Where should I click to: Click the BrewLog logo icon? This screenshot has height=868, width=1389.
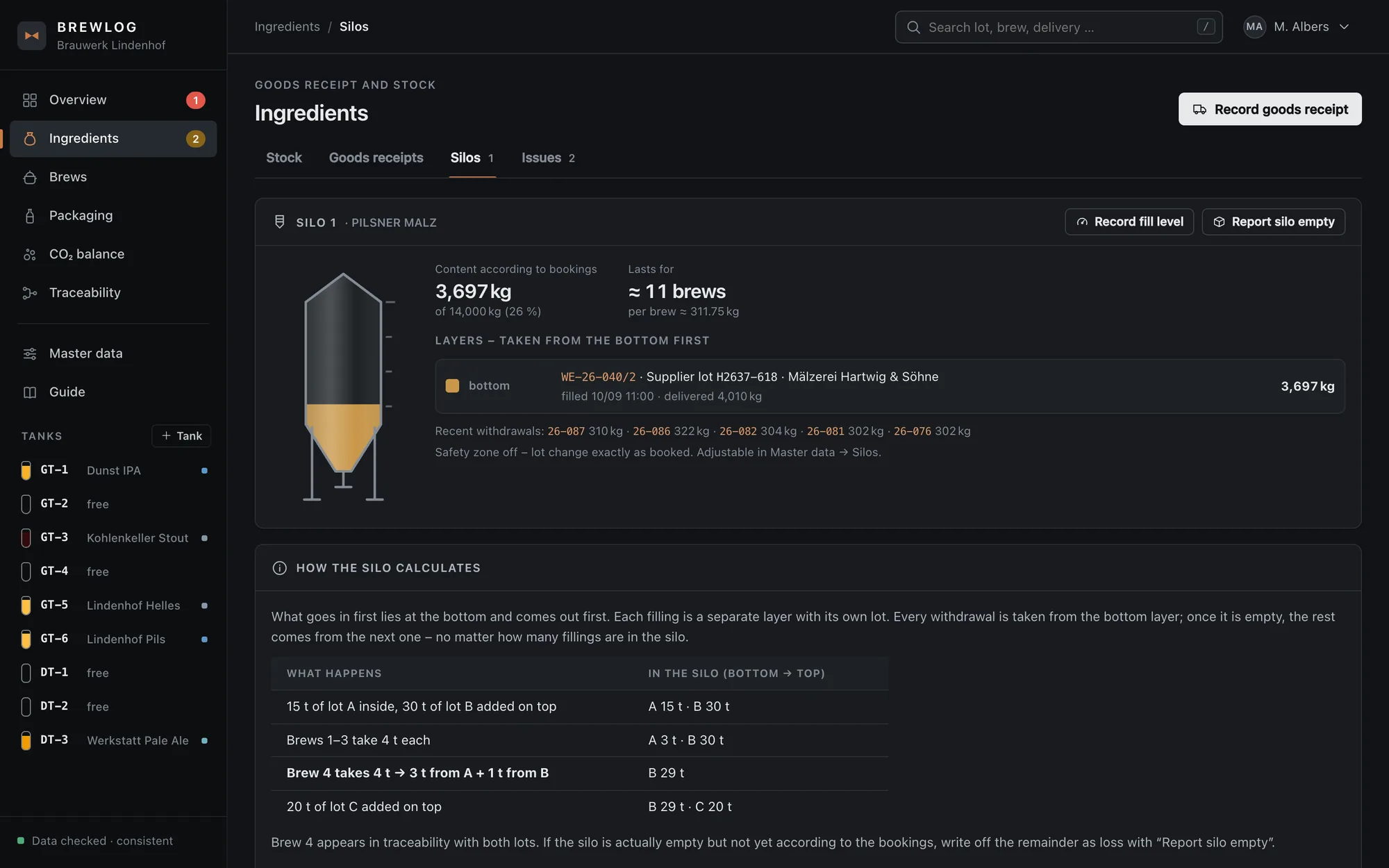(32, 35)
